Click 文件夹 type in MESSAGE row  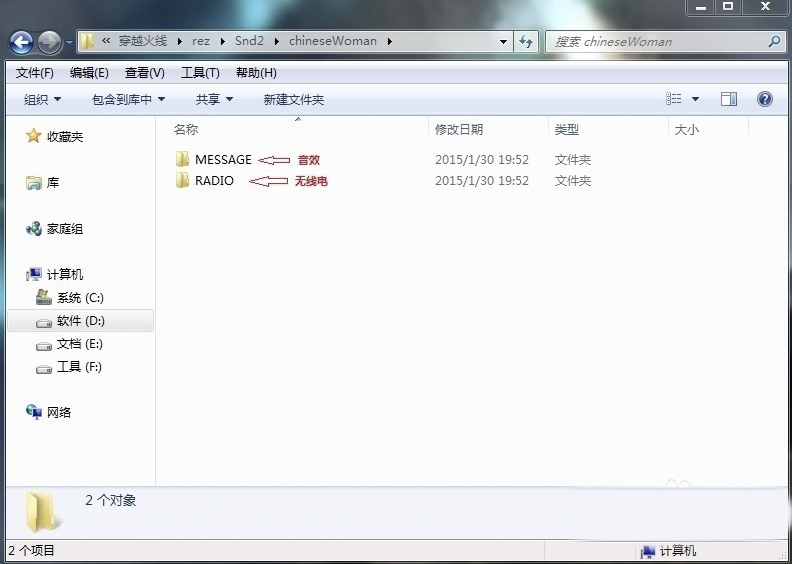click(x=573, y=160)
